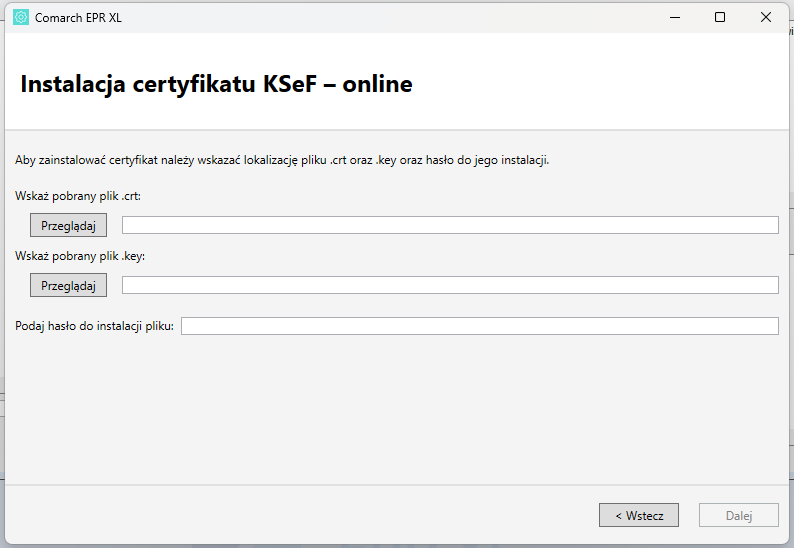Click the Dalej button
This screenshot has width=794, height=548.
pyautogui.click(x=739, y=515)
